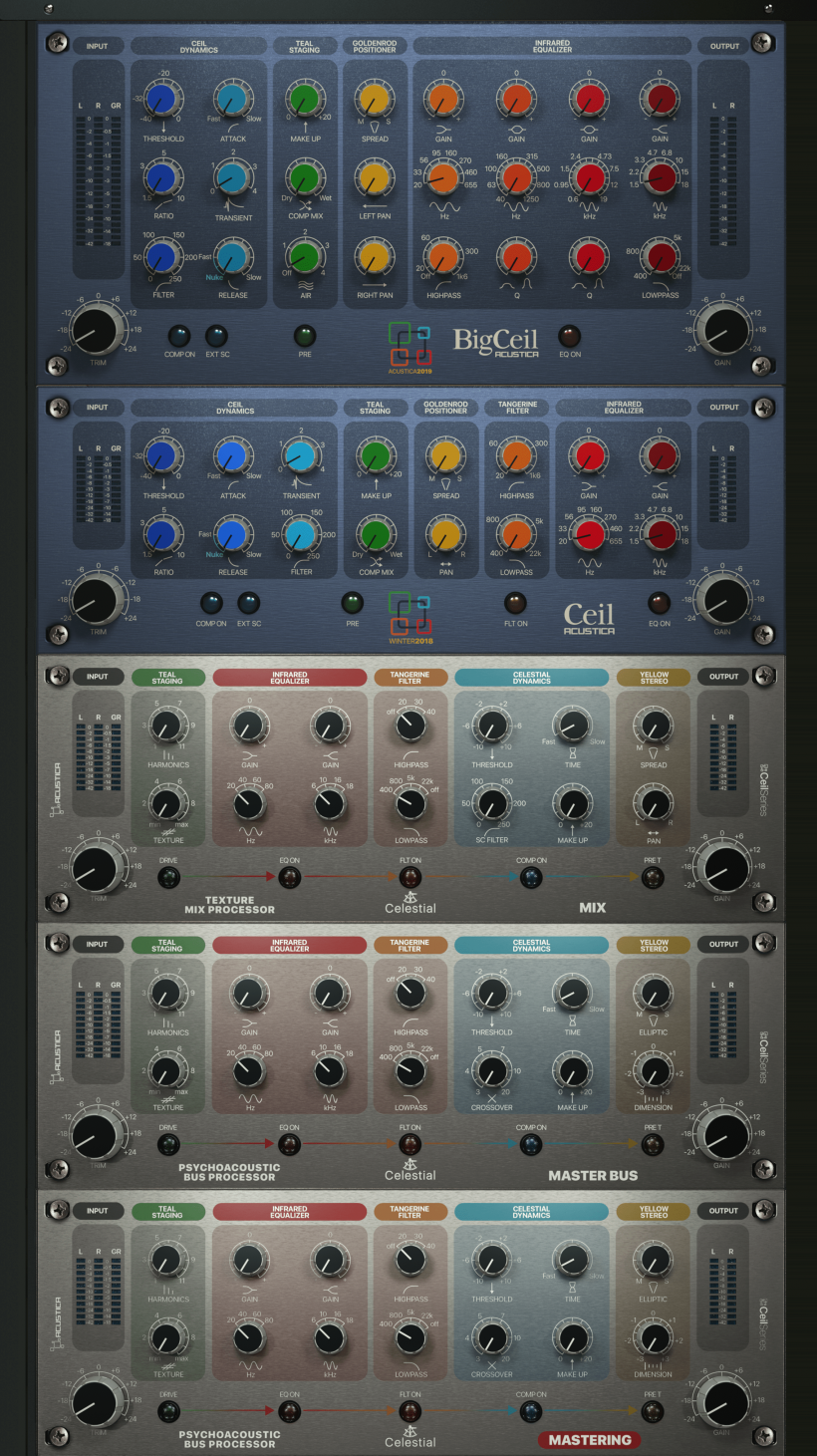The height and width of the screenshot is (1456, 817).
Task: Toggle FLT ON on the Mastering processor
Action: coord(409,1411)
